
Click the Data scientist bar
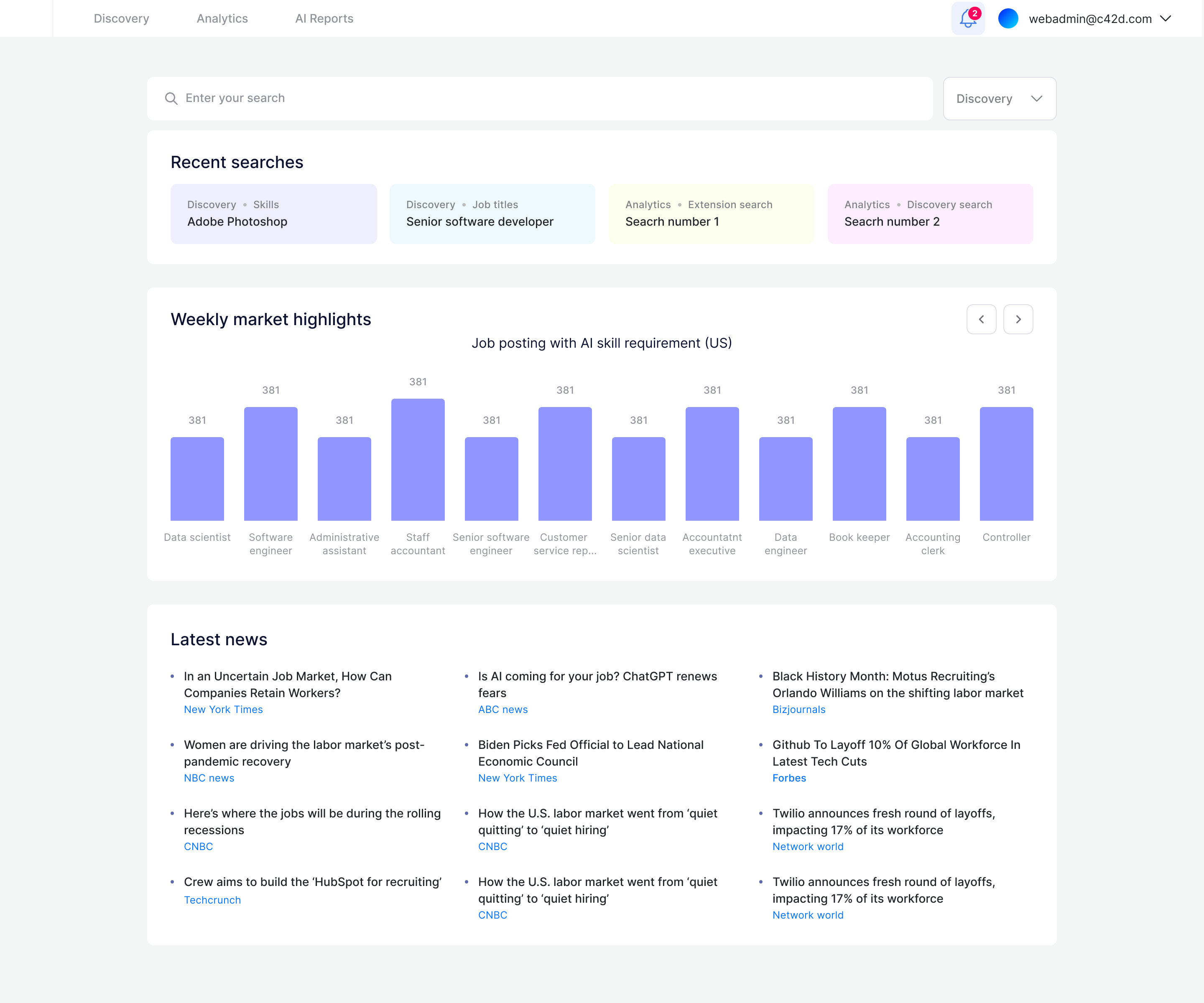197,479
